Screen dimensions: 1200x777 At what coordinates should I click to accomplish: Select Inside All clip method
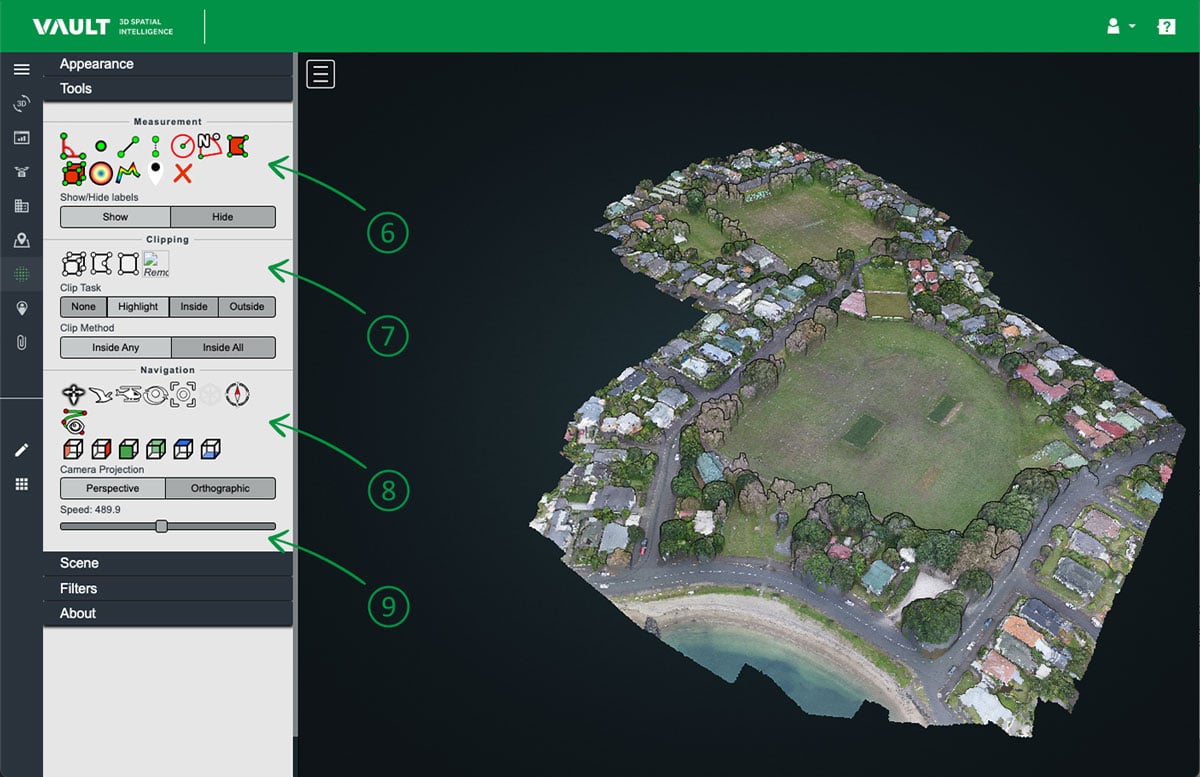pyautogui.click(x=222, y=348)
